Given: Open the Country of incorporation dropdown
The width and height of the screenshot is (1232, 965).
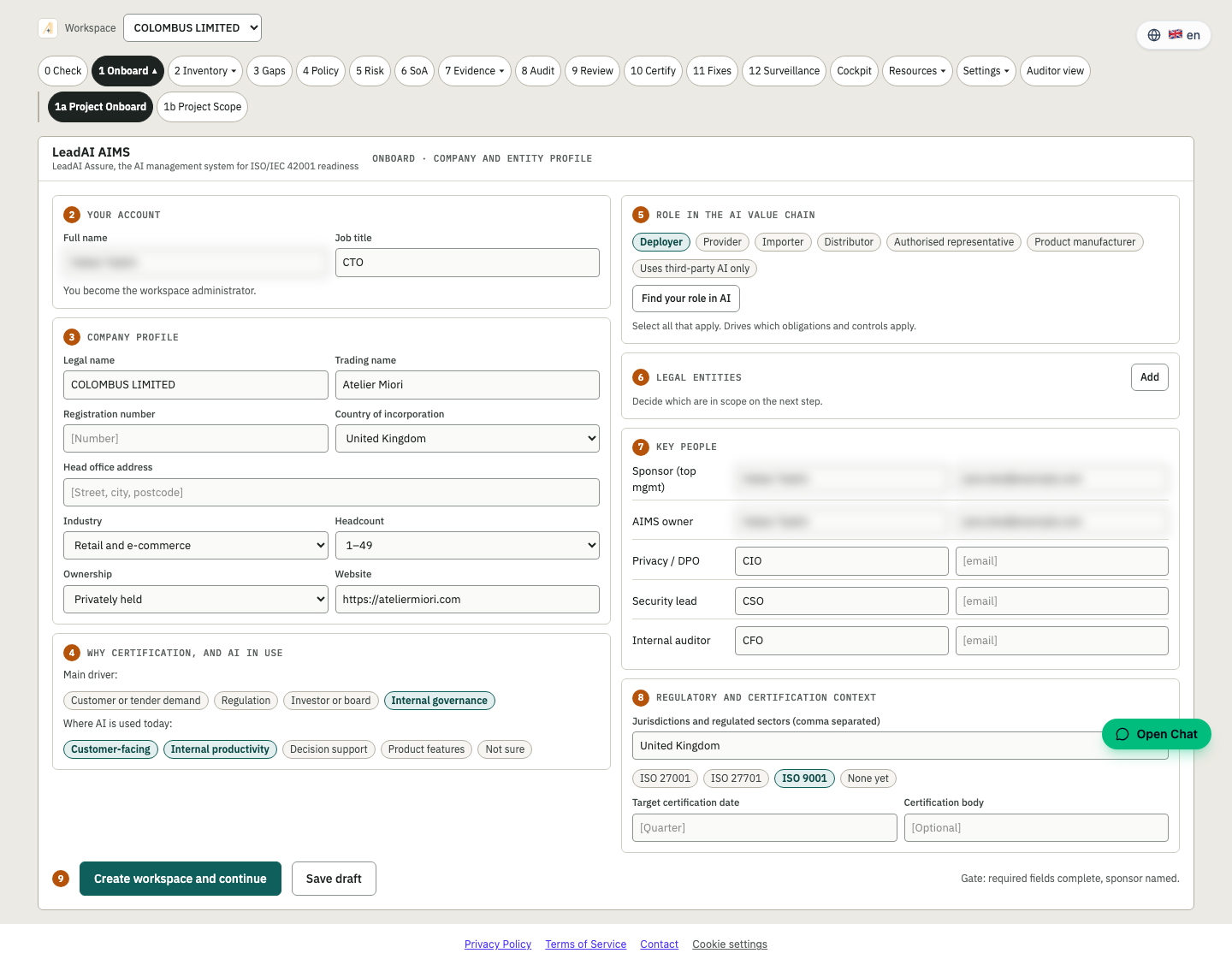Looking at the screenshot, I should tap(467, 438).
